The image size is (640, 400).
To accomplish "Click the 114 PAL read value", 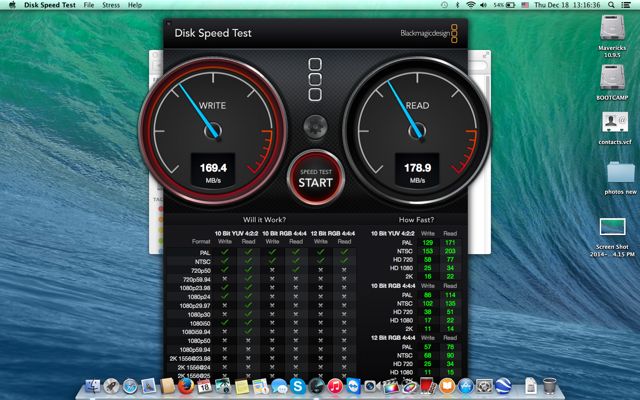I will point(450,295).
